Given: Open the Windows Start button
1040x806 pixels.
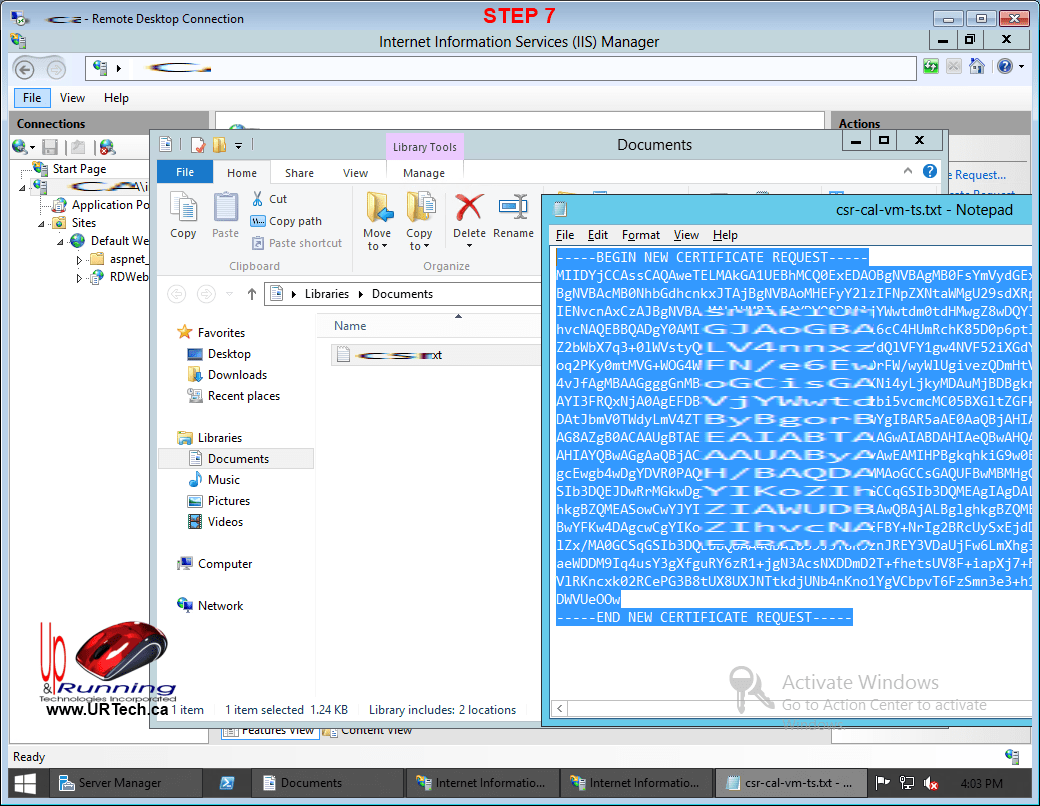Looking at the screenshot, I should tap(24, 783).
